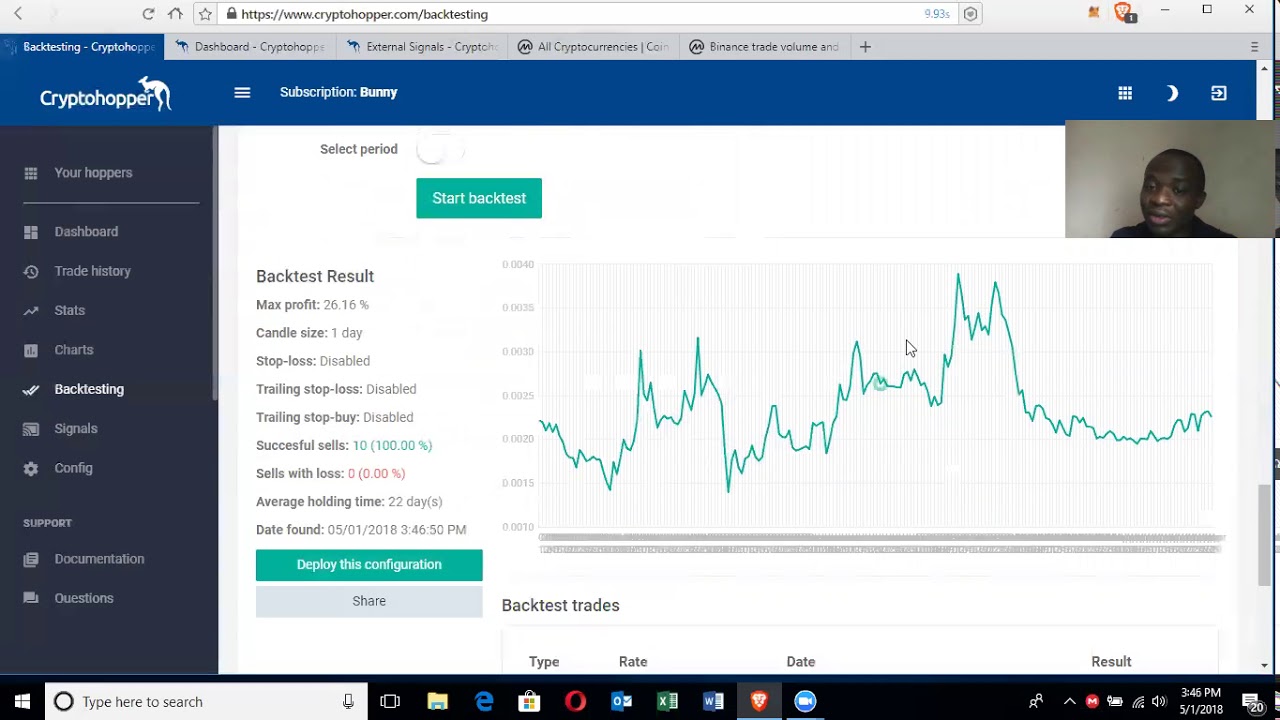This screenshot has width=1280, height=720.
Task: Click the logout icon in header
Action: (x=1218, y=93)
